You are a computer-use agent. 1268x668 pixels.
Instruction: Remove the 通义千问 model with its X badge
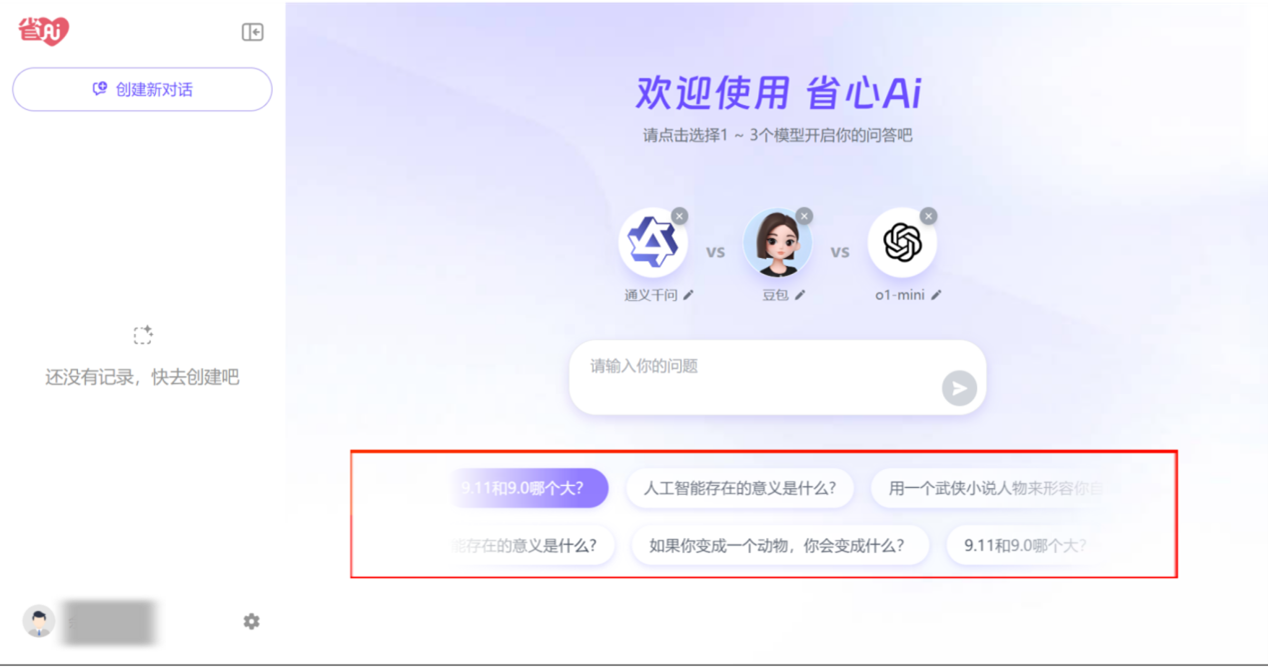click(679, 216)
